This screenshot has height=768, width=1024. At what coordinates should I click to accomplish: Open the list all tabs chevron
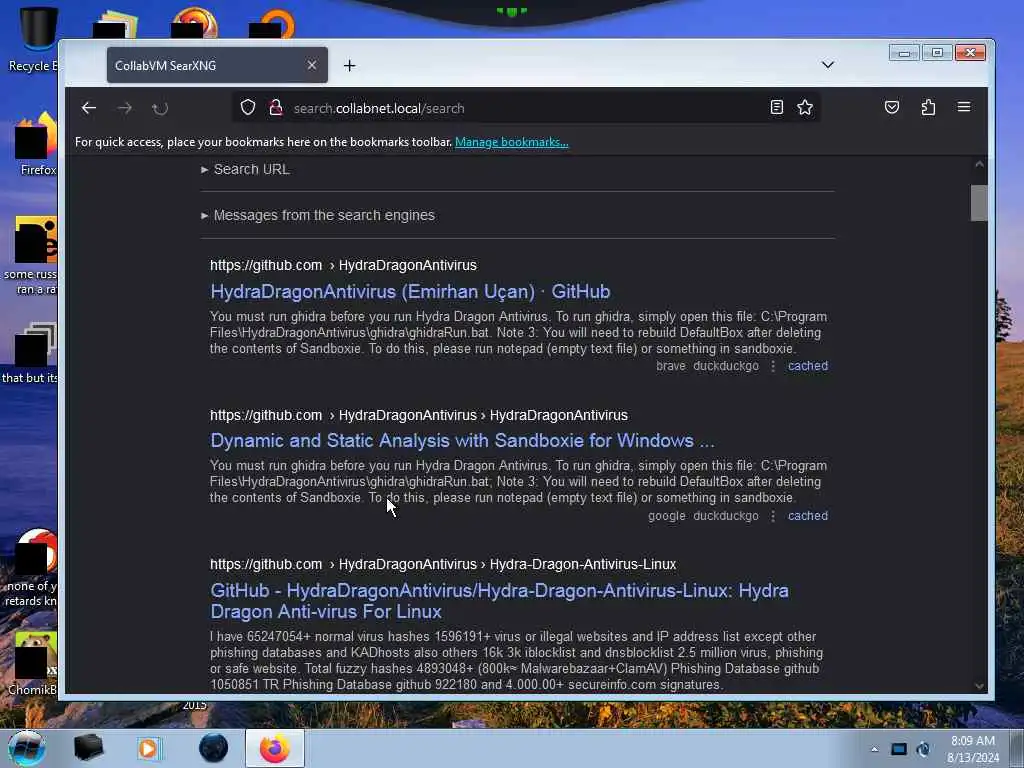coord(827,65)
